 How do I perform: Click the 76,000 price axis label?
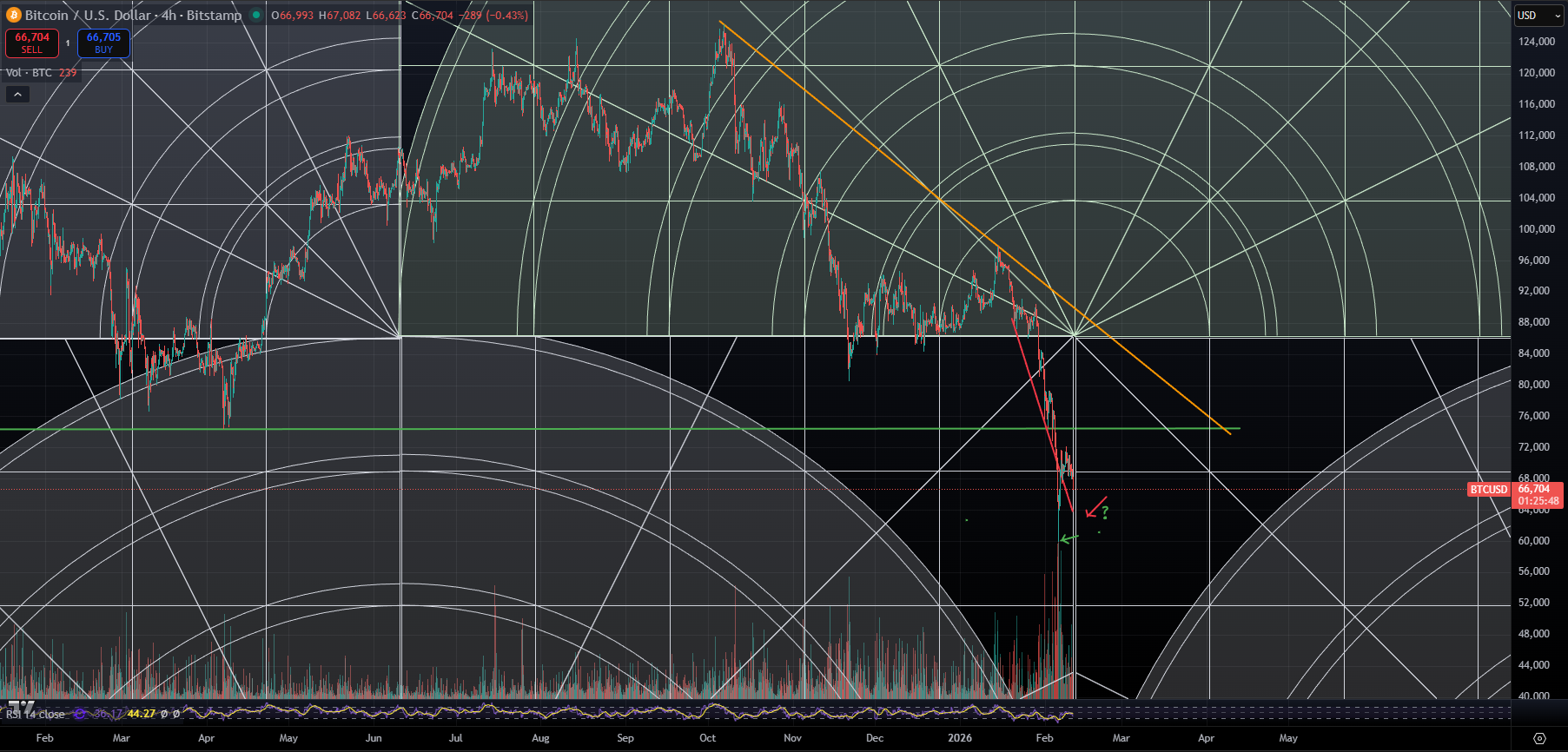coord(1534,416)
